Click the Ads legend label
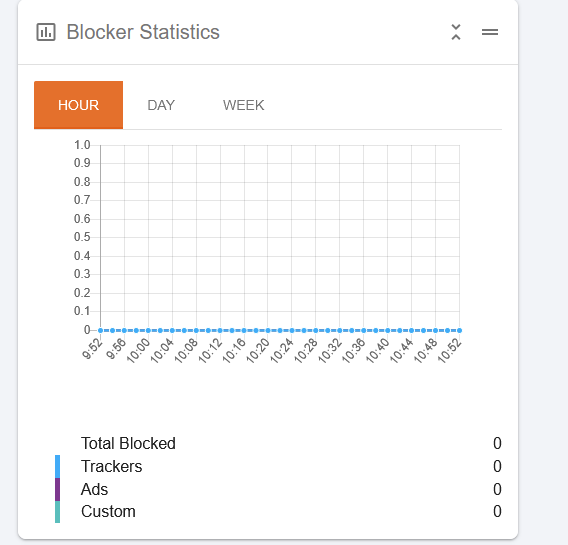568x545 pixels. [94, 489]
